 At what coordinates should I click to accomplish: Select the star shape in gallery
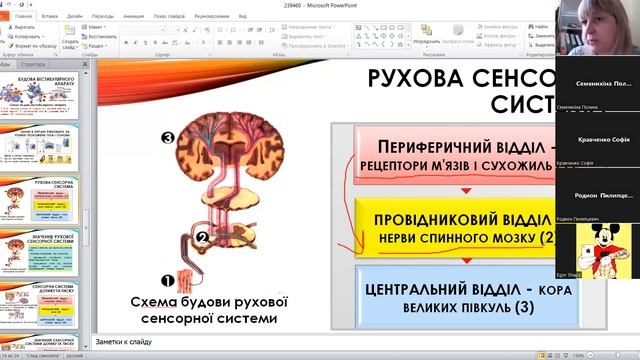(x=400, y=44)
